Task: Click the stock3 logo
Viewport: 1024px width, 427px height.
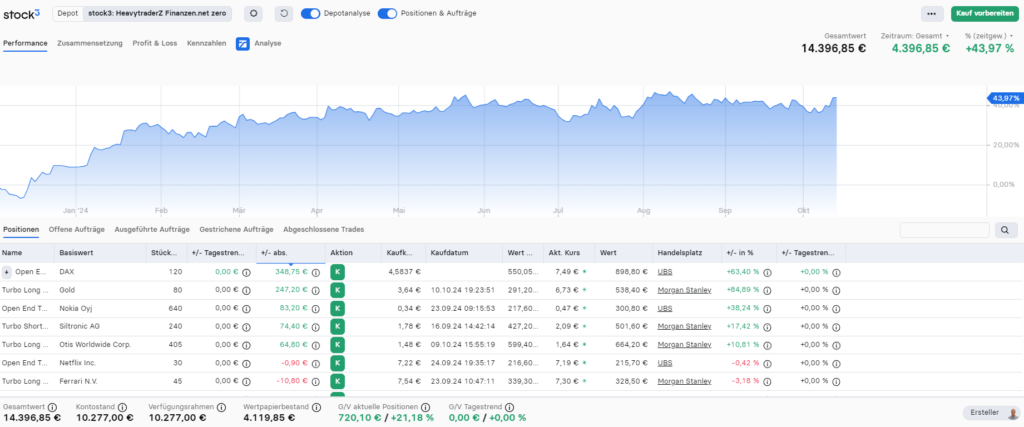Action: [22, 13]
